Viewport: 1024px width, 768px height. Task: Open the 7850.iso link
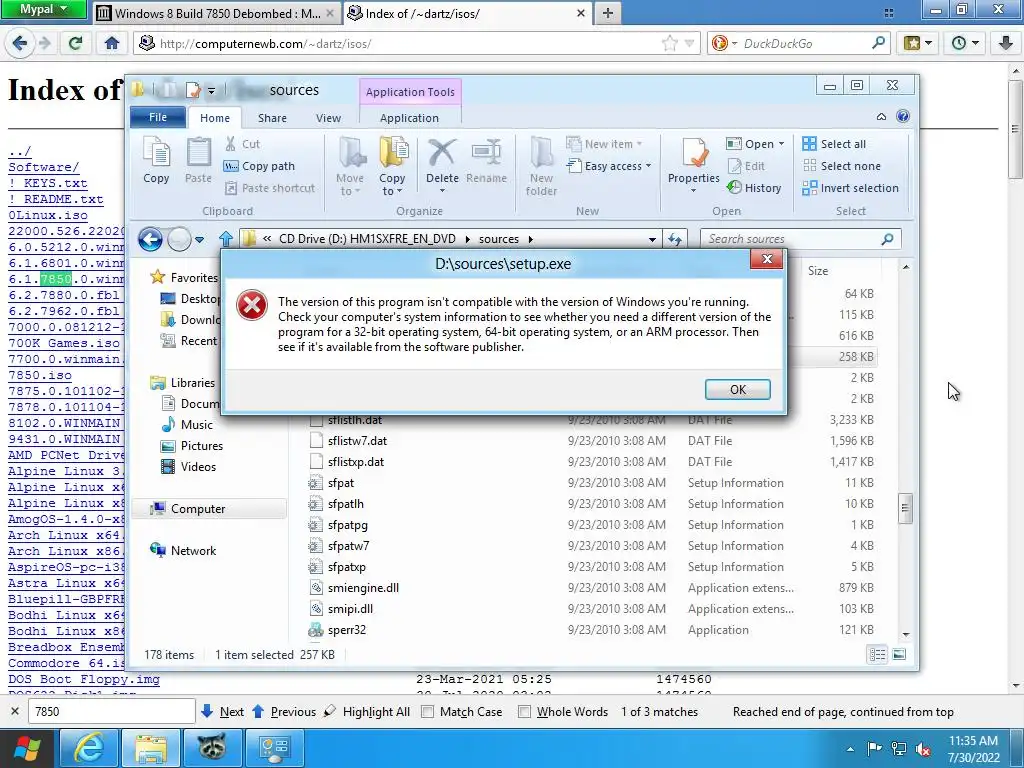click(40, 376)
